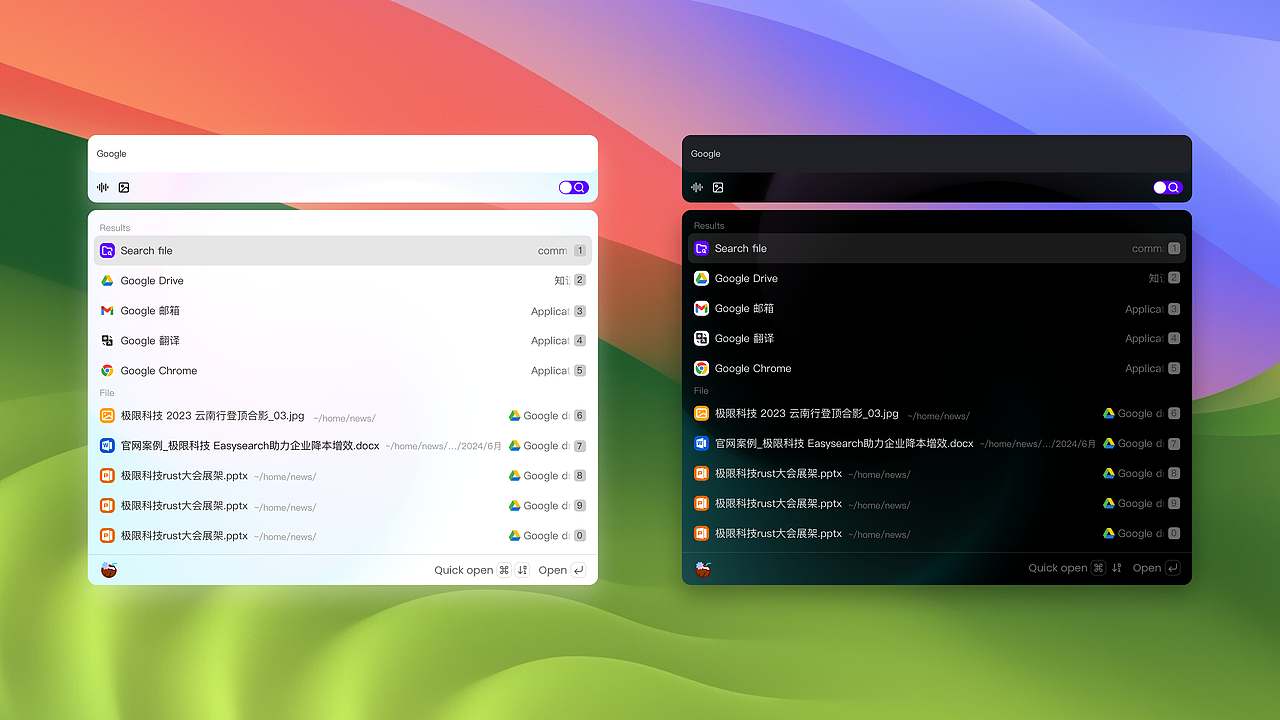Toggle the search mode switch in dark window

click(x=1167, y=187)
